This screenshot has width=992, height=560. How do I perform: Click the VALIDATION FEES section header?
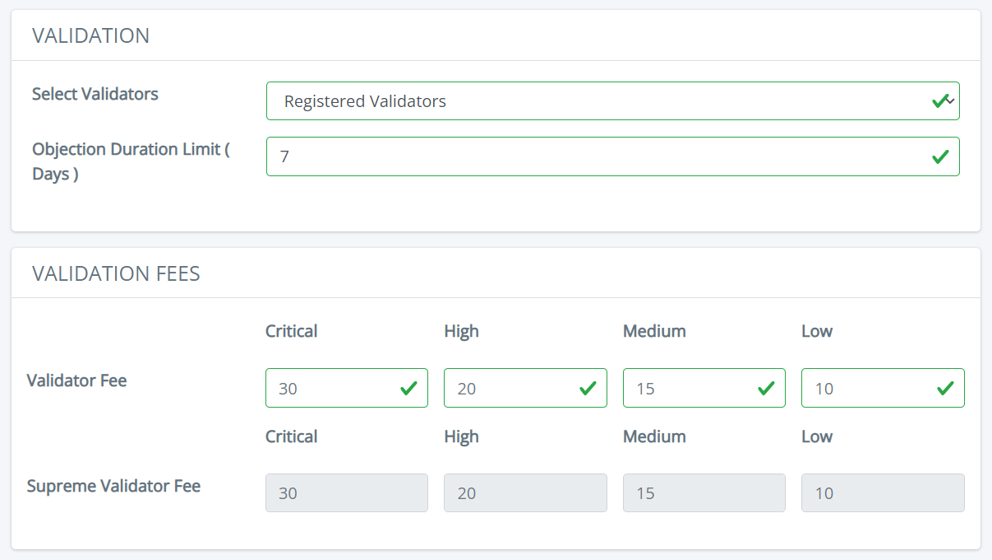point(116,274)
